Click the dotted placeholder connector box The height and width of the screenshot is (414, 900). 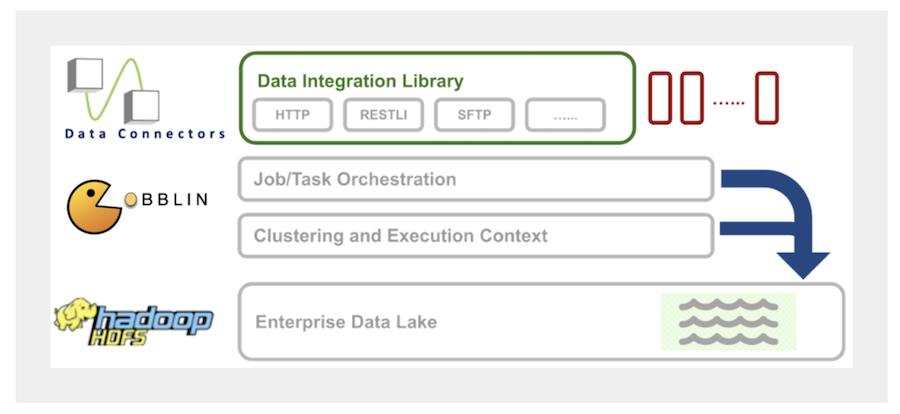(x=565, y=115)
